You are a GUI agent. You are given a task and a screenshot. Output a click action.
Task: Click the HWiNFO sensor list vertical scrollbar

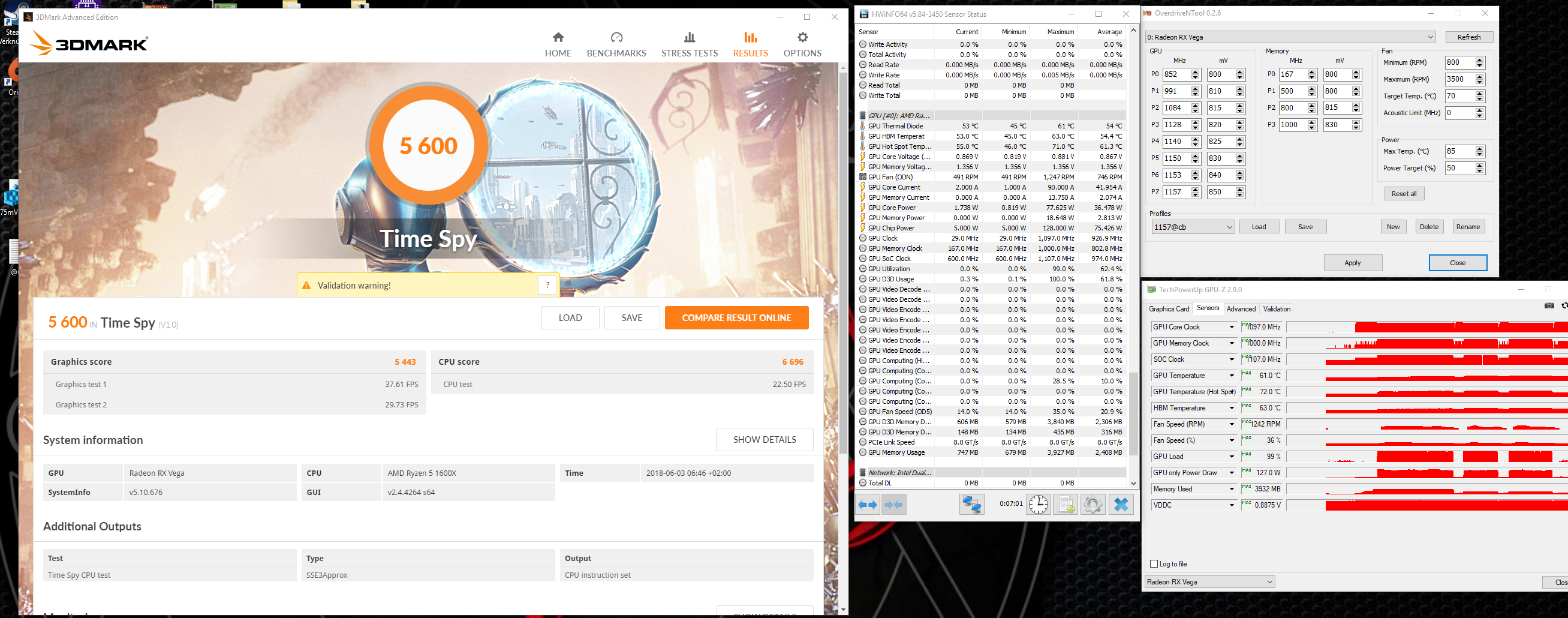1133,256
